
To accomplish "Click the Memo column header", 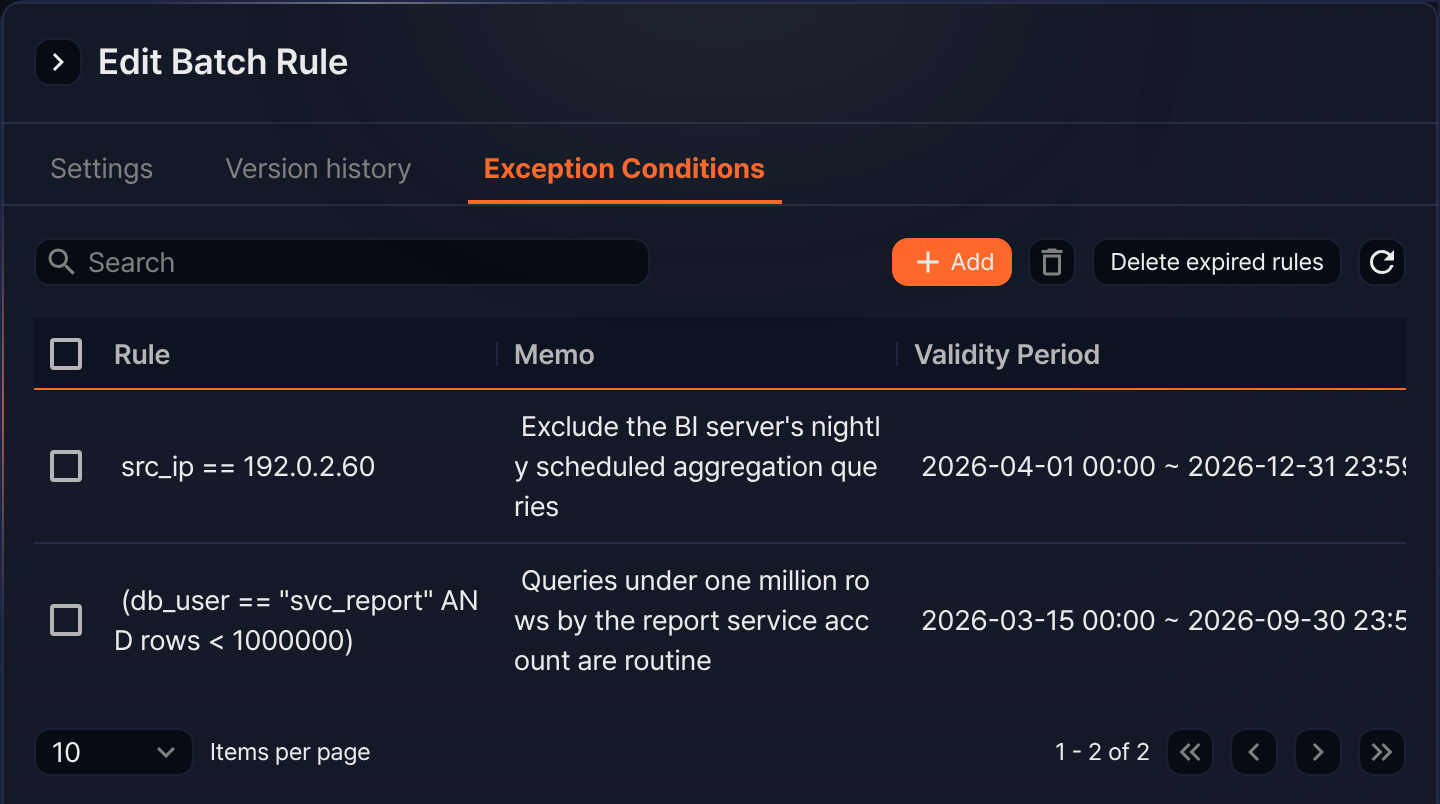I will [554, 354].
